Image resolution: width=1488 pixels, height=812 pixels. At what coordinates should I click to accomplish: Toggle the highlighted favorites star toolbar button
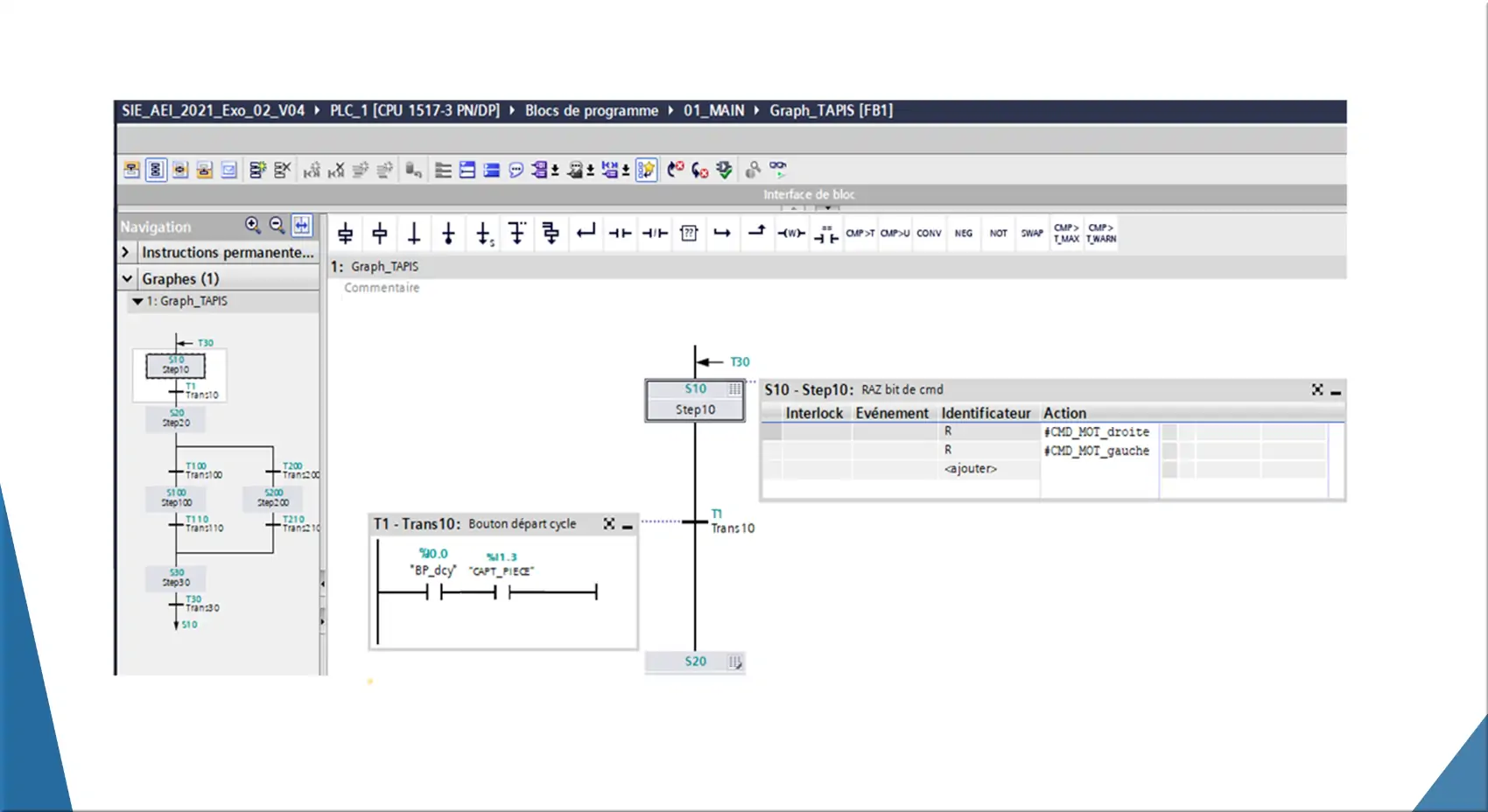[x=646, y=170]
